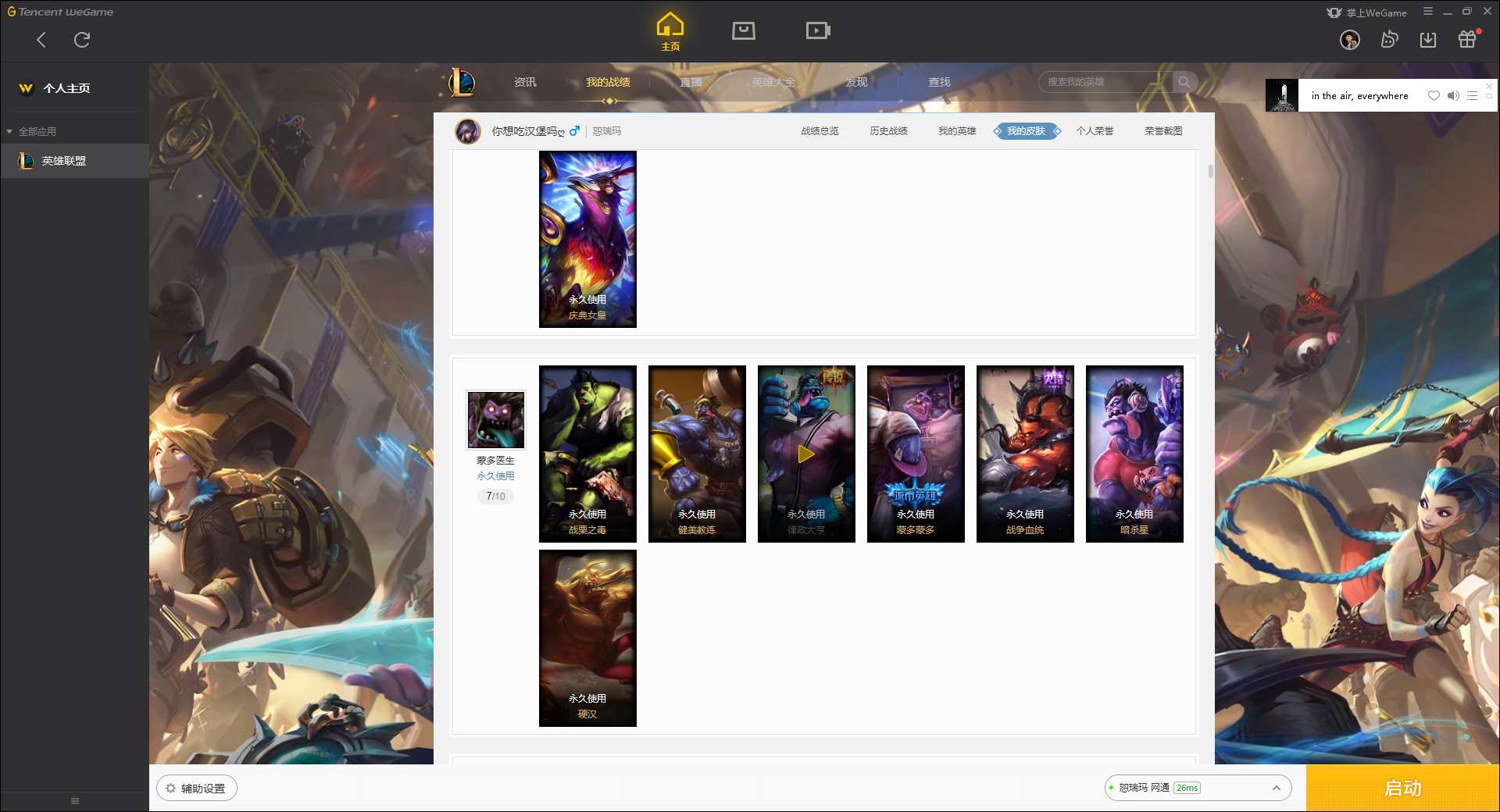Screen dimensions: 1500x812
Task: Click the 蒙多医生 champion portrait
Action: 496,420
